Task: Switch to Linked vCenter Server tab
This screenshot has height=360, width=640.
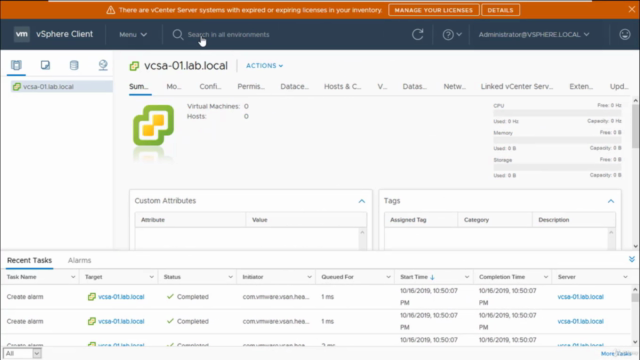Action: coord(517,87)
